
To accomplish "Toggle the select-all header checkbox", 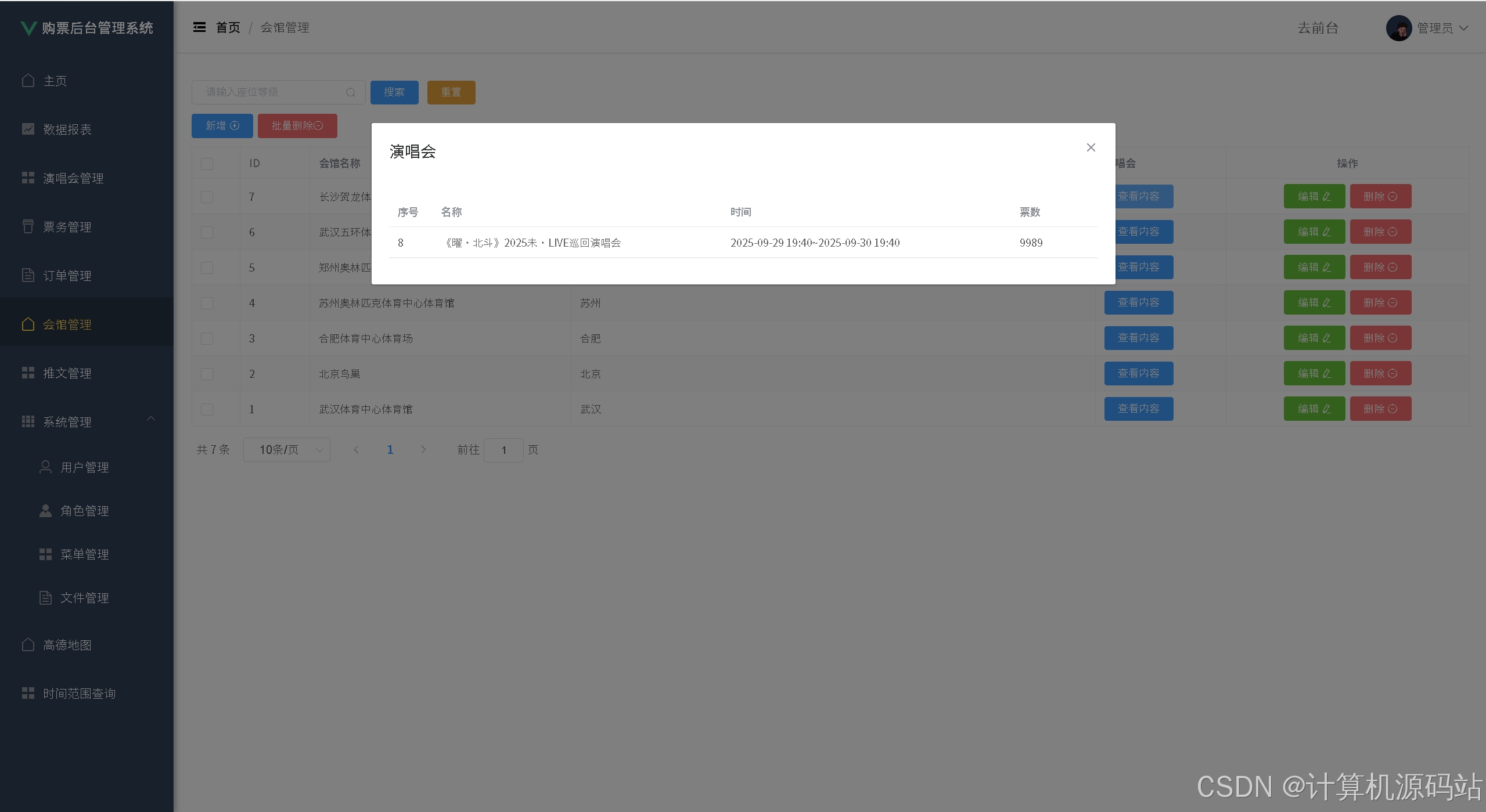I will pyautogui.click(x=207, y=164).
